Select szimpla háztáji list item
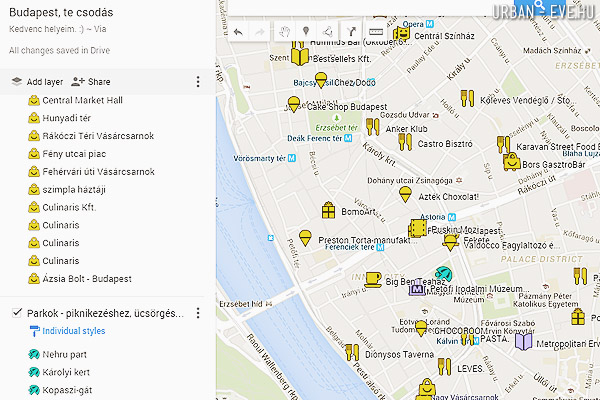Image resolution: width=600 pixels, height=400 pixels. coord(67,189)
